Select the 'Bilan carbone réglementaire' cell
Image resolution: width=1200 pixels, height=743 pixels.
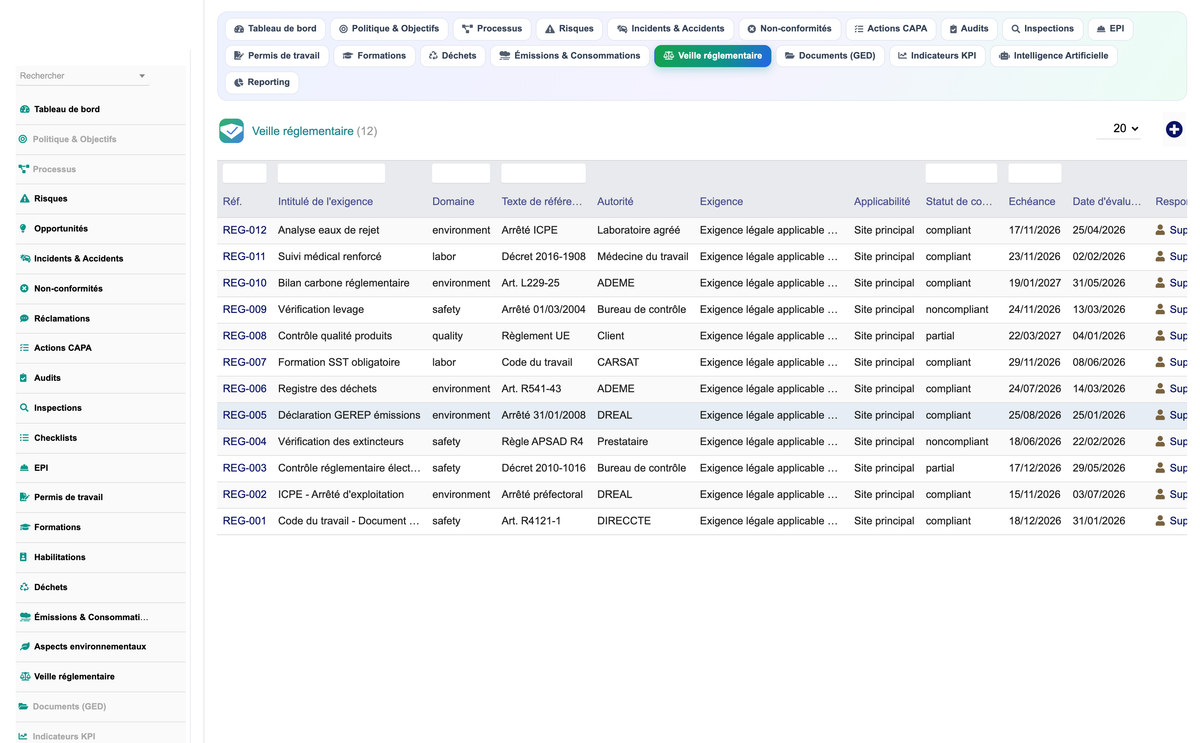(344, 283)
